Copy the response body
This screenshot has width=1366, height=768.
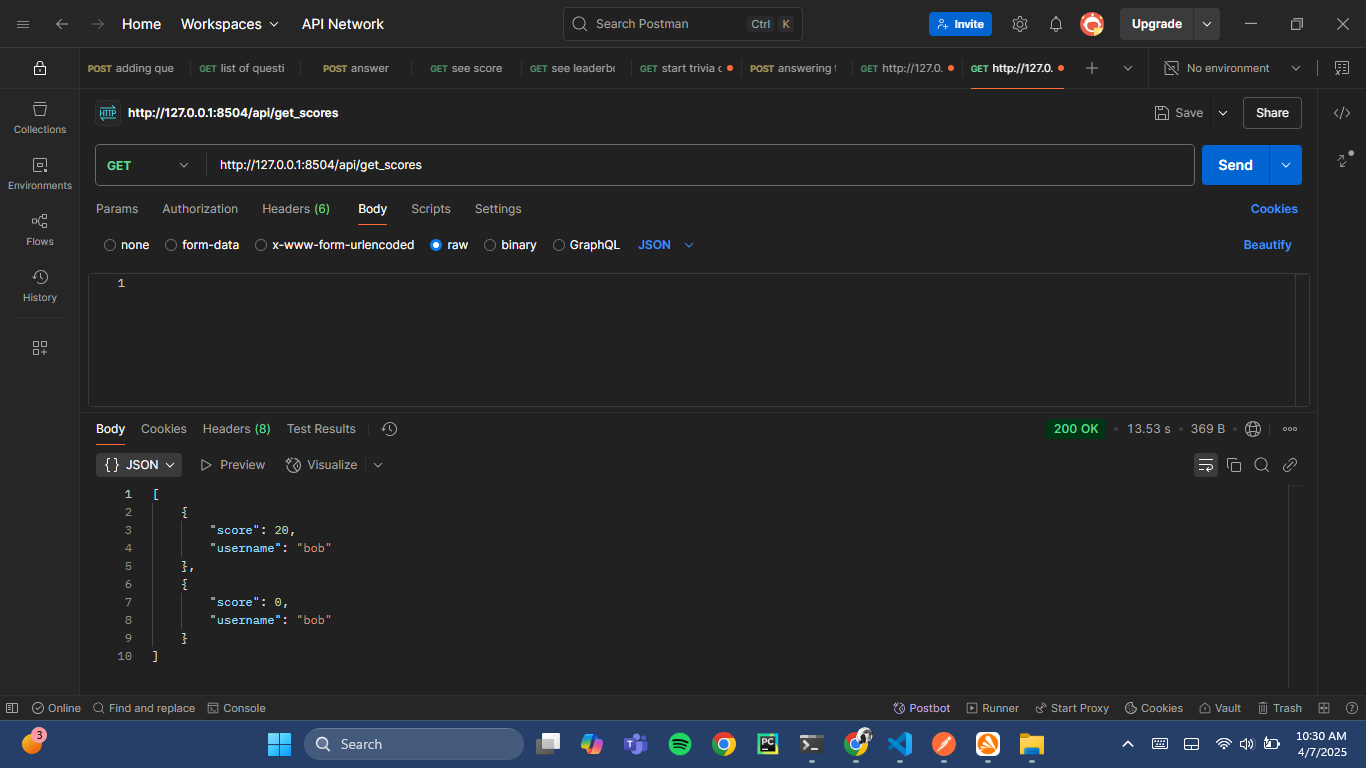click(1234, 465)
